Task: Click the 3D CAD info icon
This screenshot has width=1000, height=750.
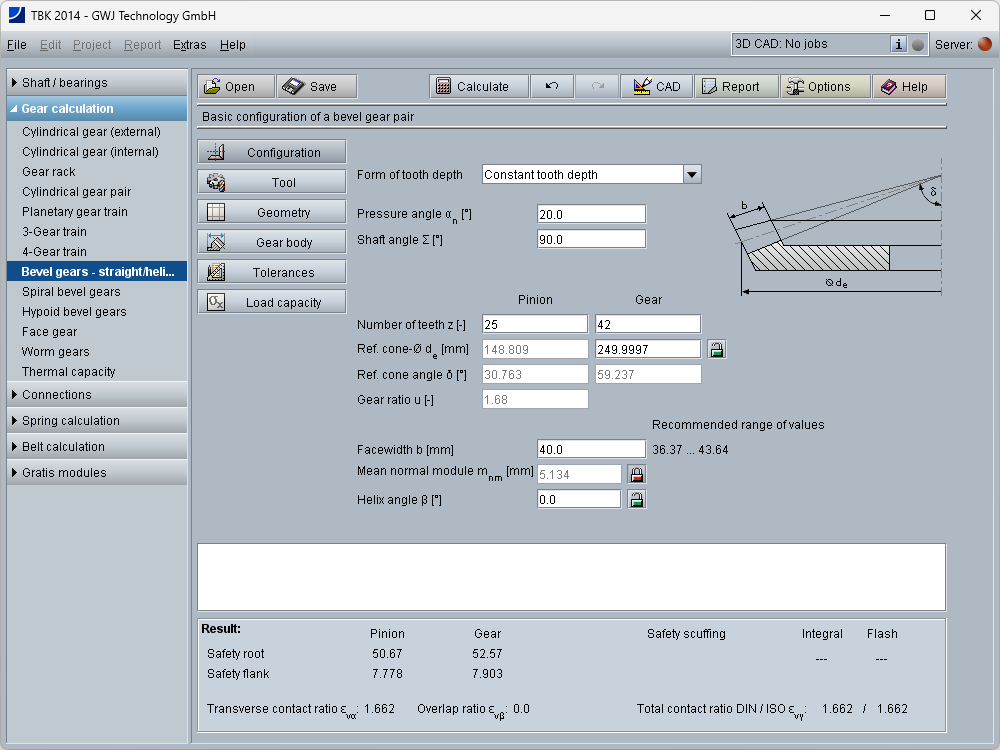Action: click(898, 44)
